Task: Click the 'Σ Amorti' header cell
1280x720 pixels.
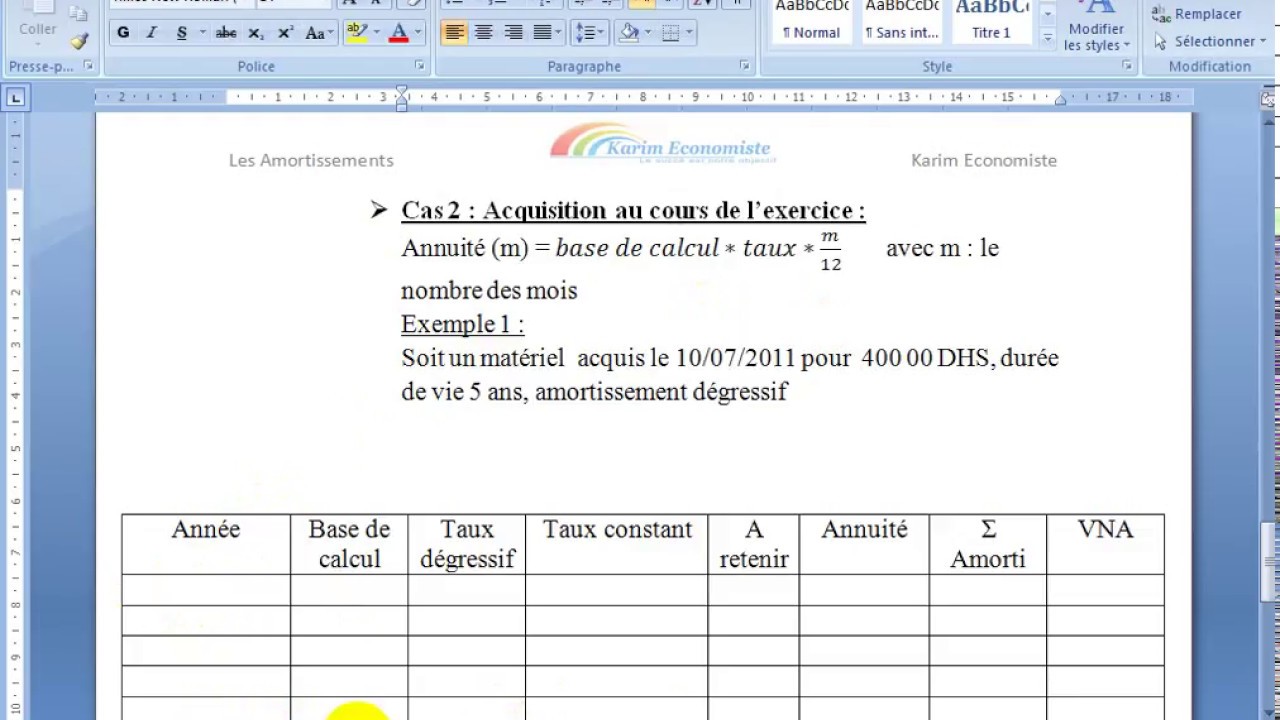Action: [x=988, y=544]
